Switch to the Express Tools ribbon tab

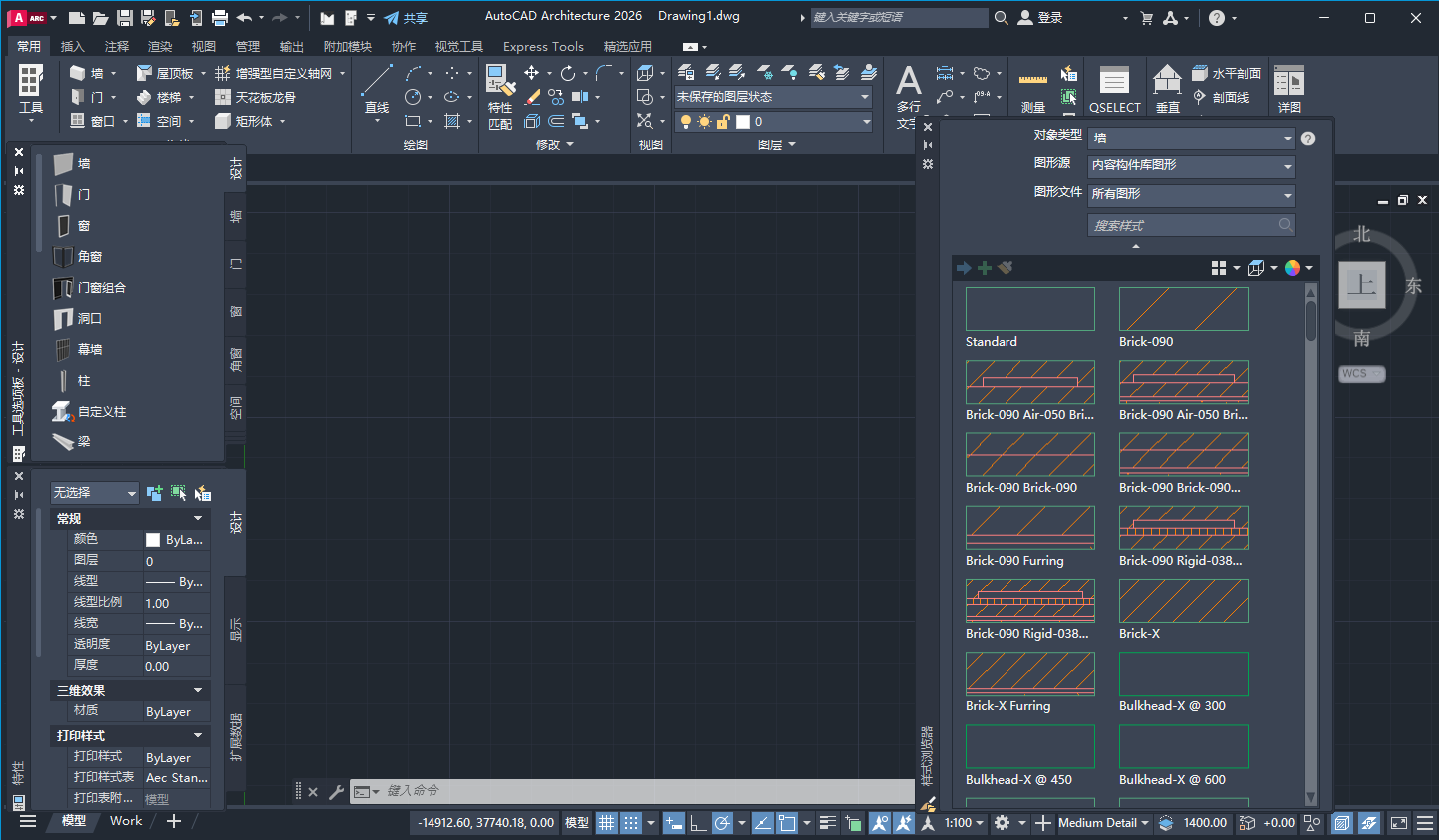543,46
